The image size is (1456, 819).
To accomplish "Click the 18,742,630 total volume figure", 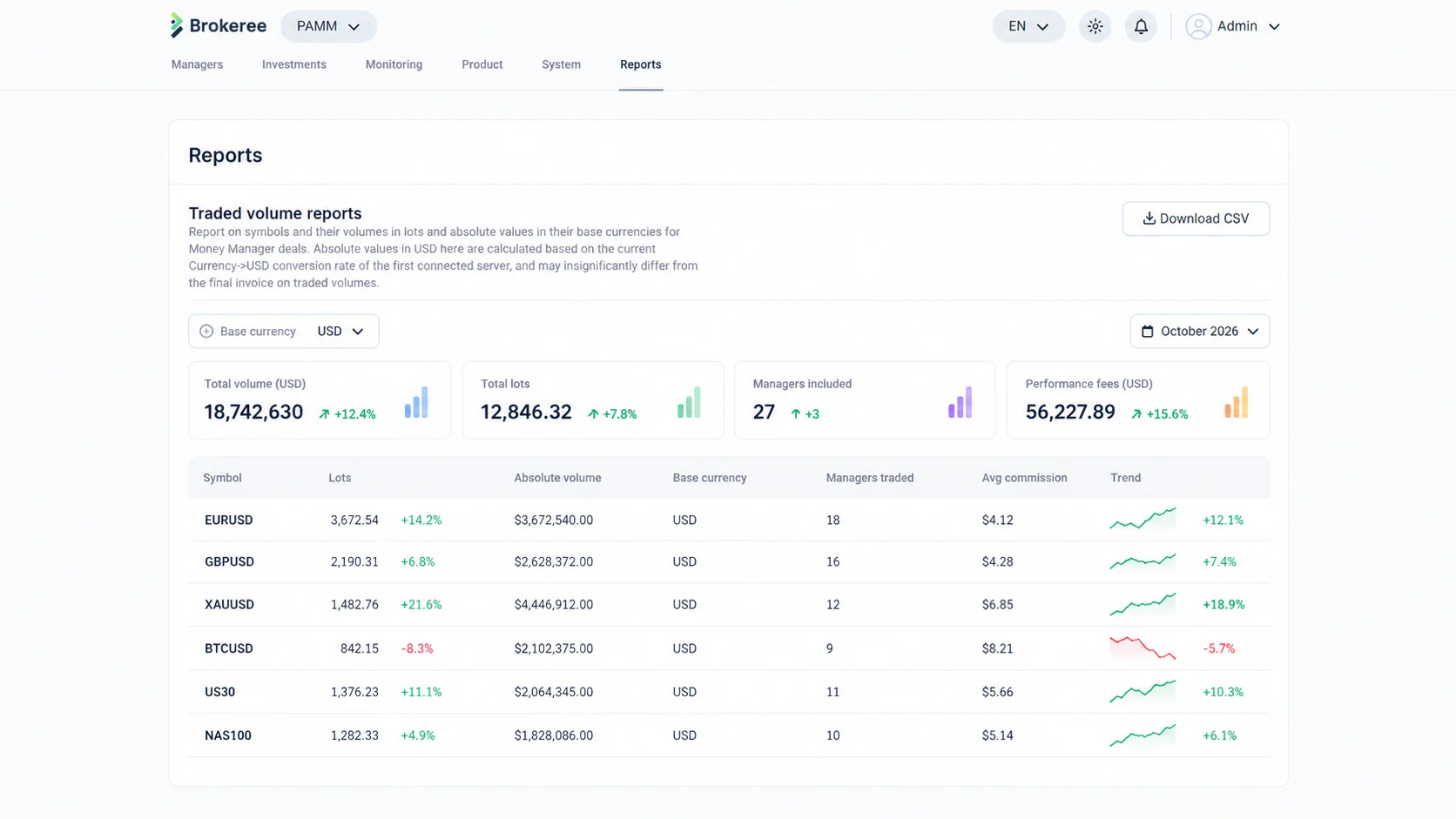I will point(253,412).
